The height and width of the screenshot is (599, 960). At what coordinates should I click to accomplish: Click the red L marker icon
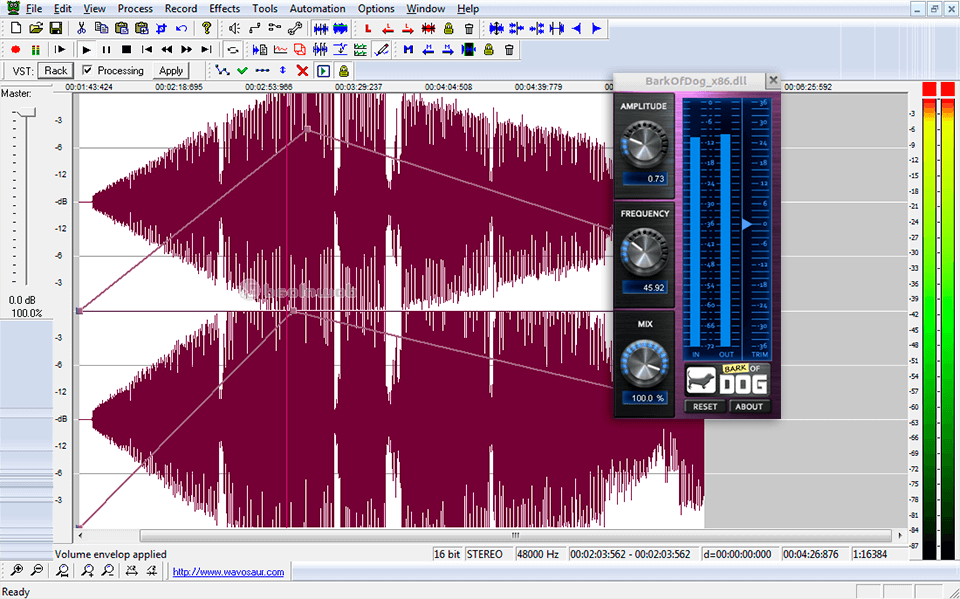click(x=367, y=27)
